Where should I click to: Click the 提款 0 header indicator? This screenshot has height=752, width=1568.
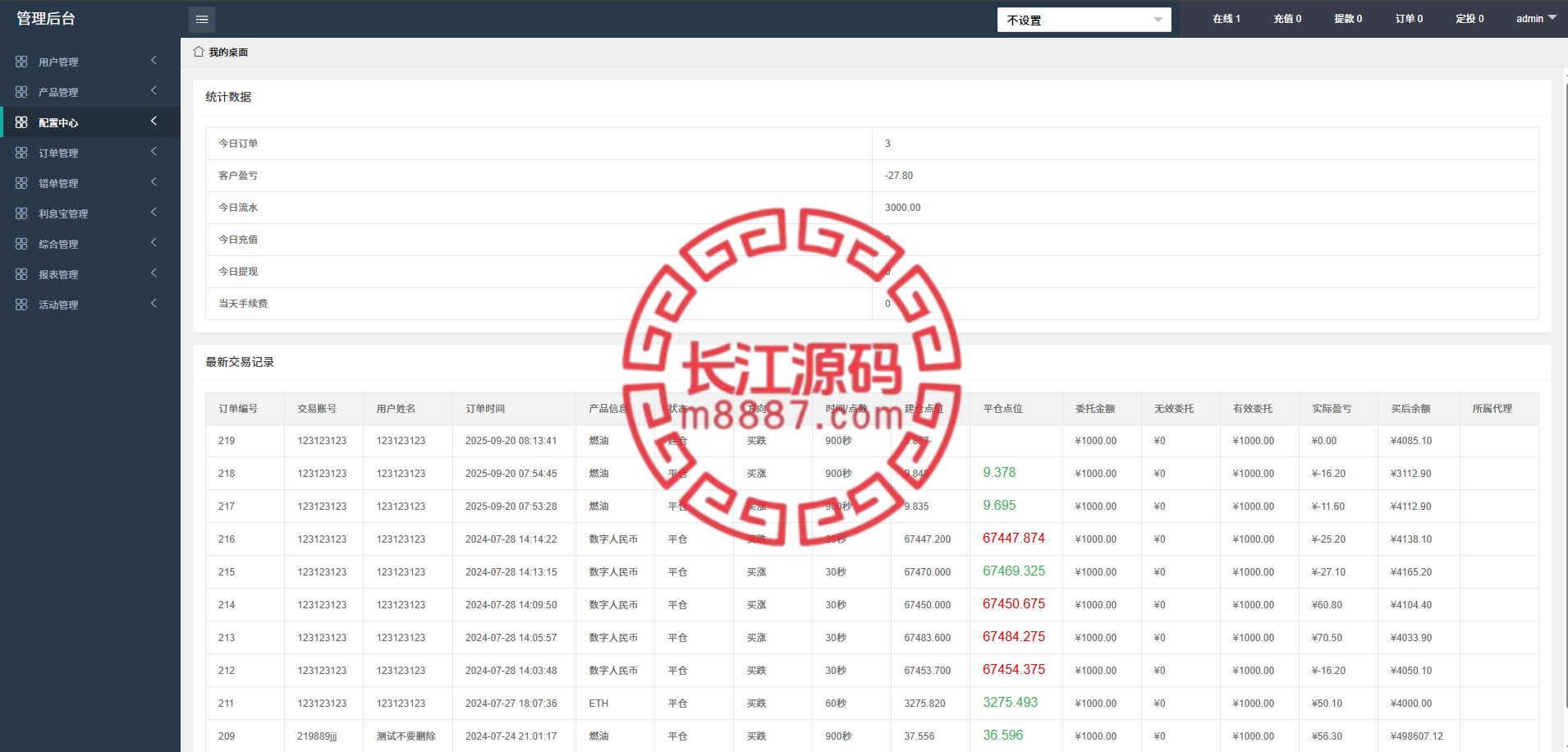pyautogui.click(x=1348, y=19)
